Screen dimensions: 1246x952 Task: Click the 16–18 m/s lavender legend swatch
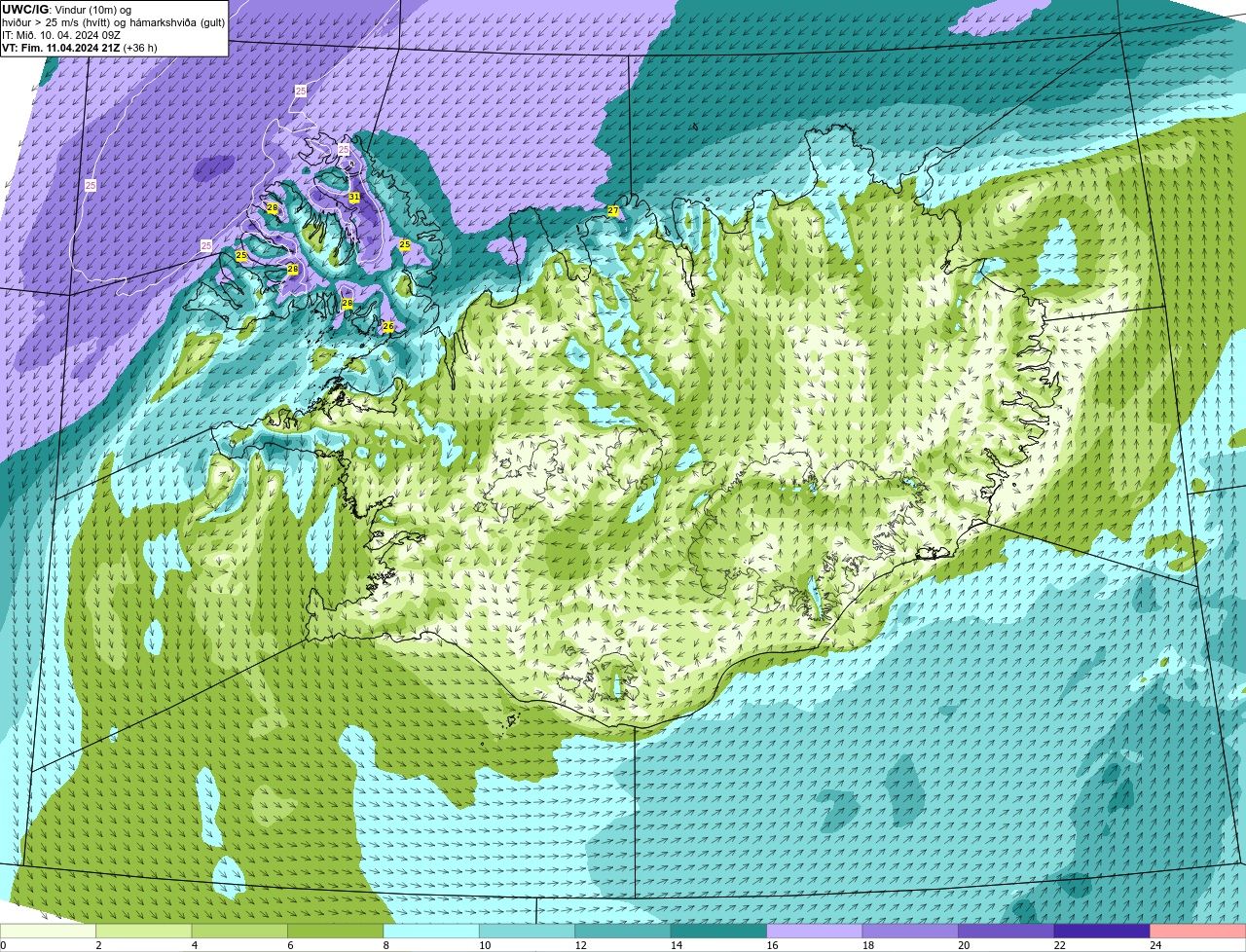coord(815,931)
